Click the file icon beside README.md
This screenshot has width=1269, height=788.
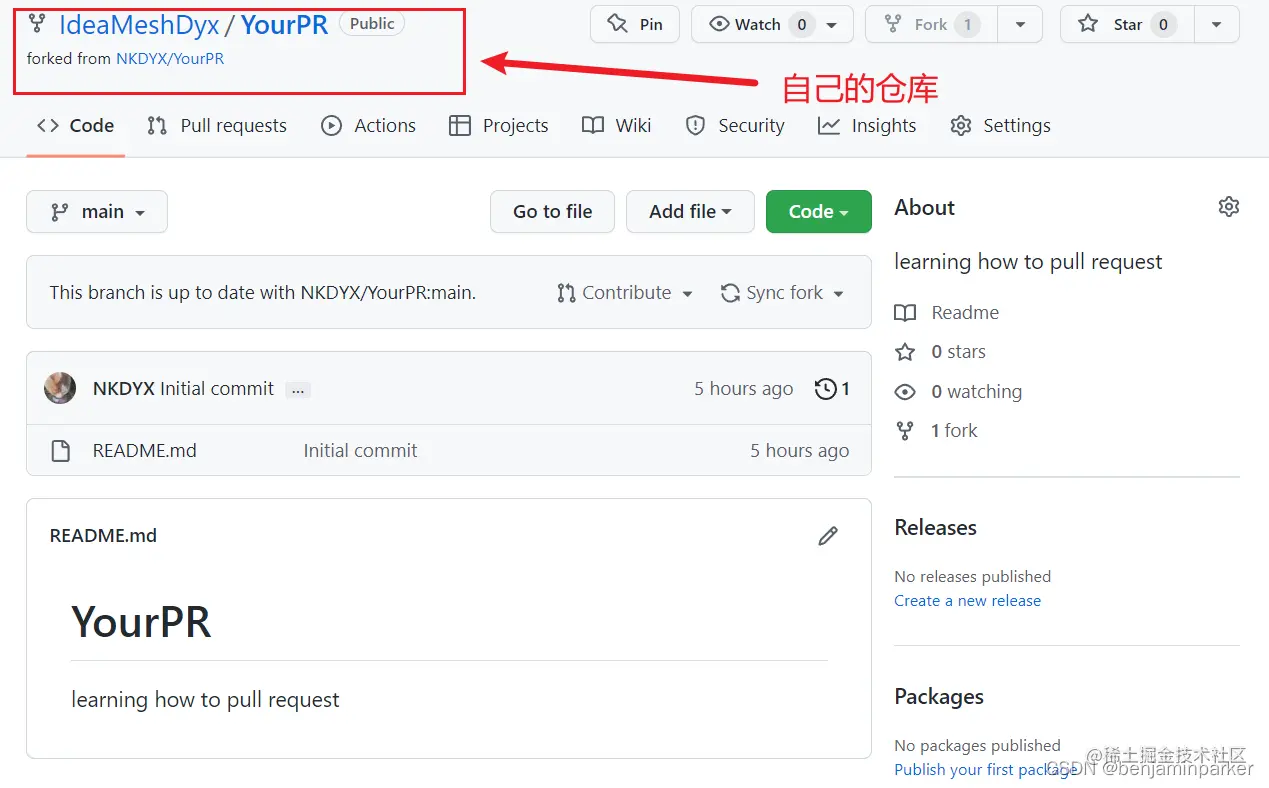tap(61, 451)
